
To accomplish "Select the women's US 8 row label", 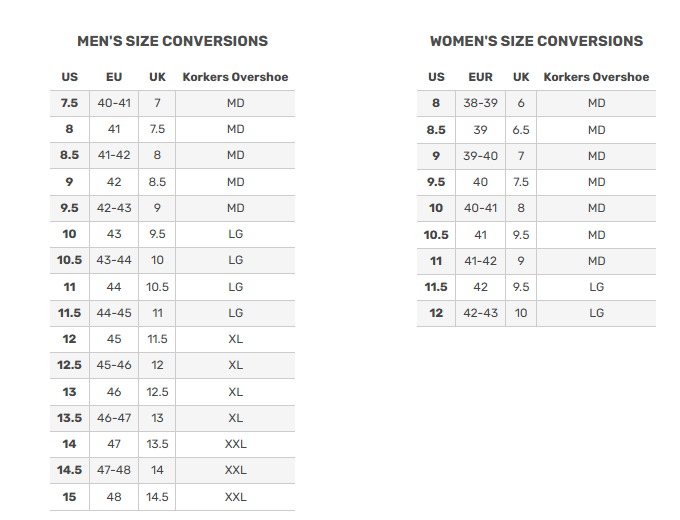I will pos(436,103).
